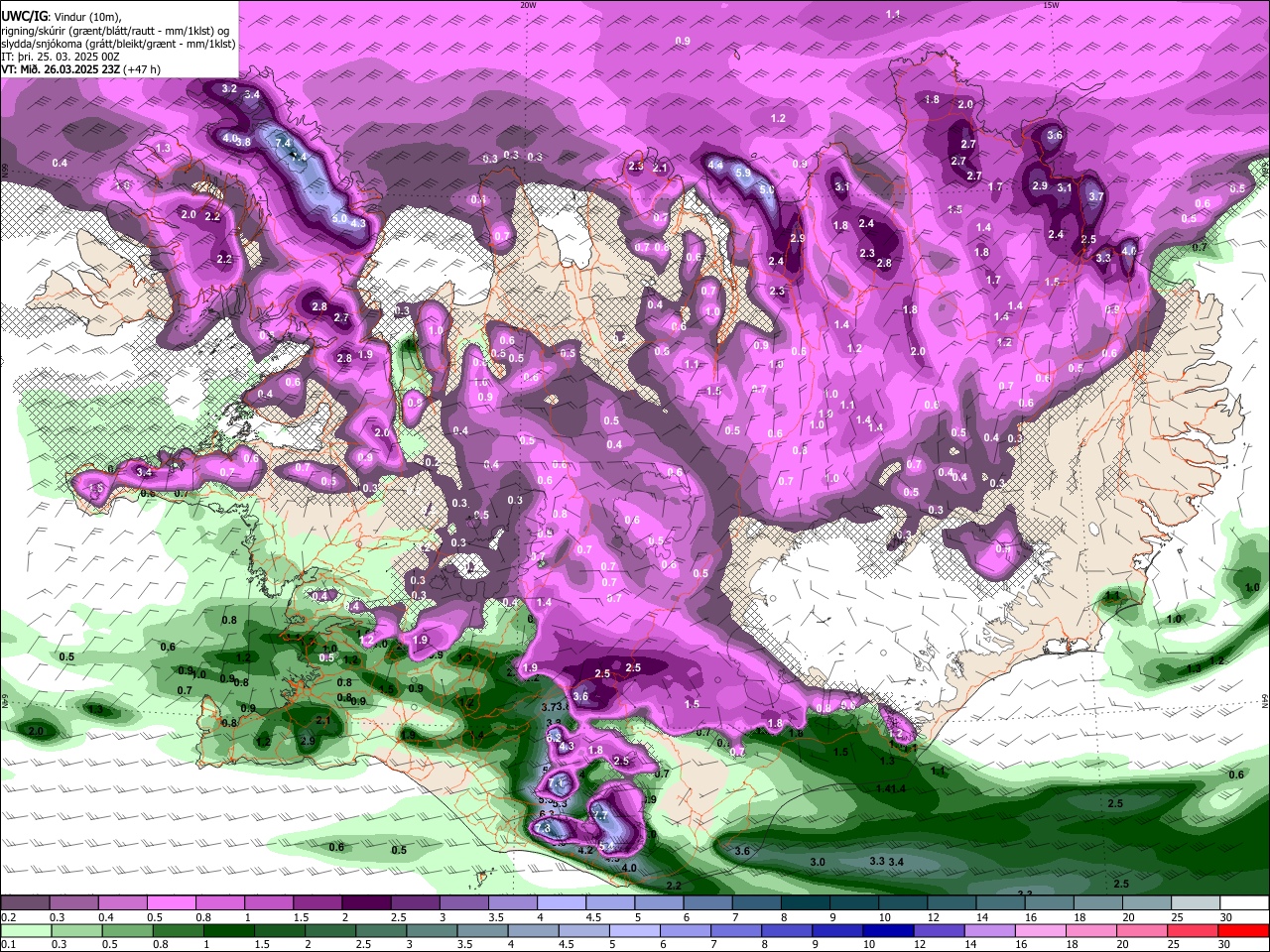Click the "UWC/IG: Vindur (10m)," title line
Viewport: 1270px width, 952px height.
[x=62, y=17]
